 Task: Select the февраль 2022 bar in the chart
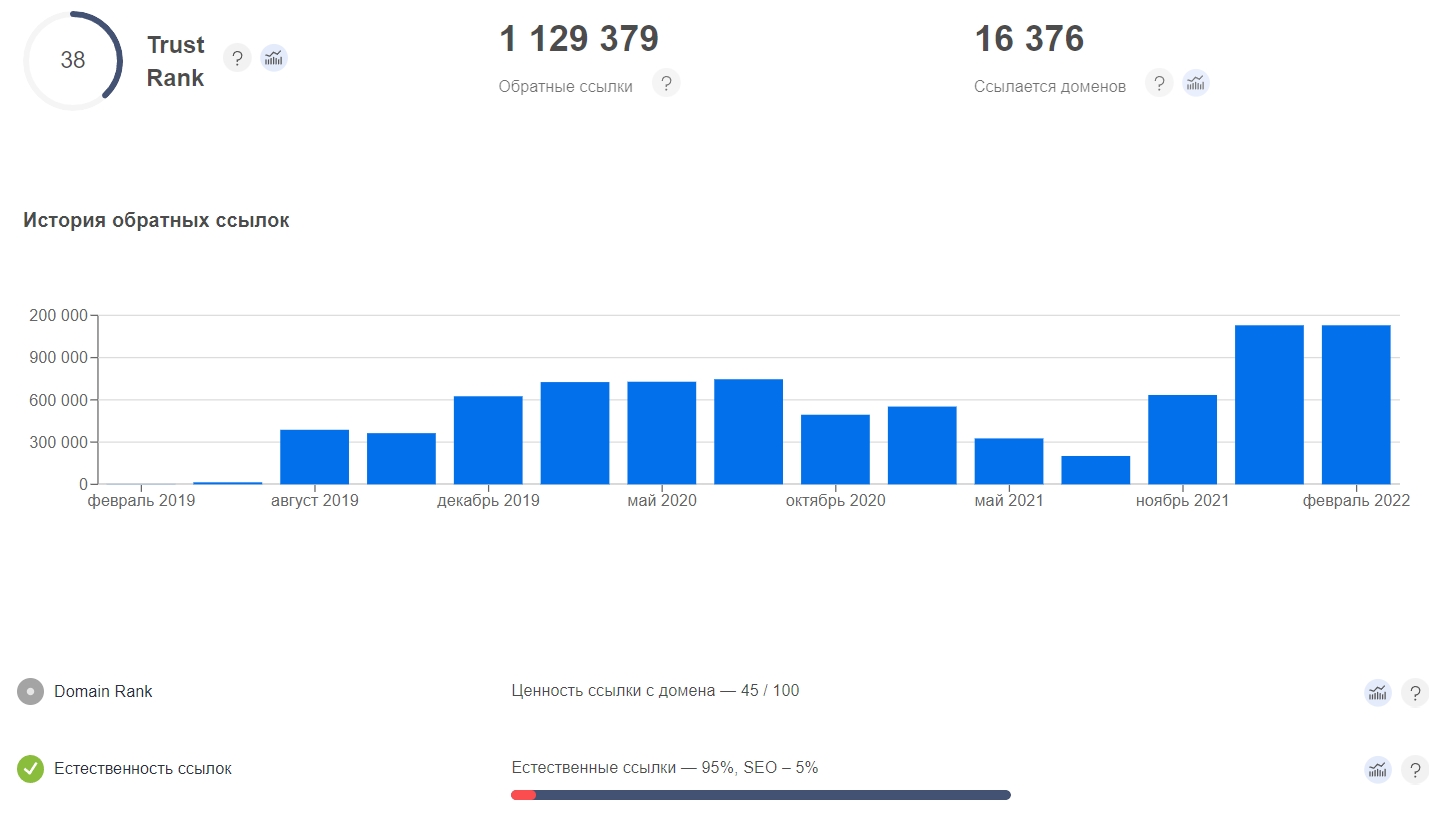1355,404
